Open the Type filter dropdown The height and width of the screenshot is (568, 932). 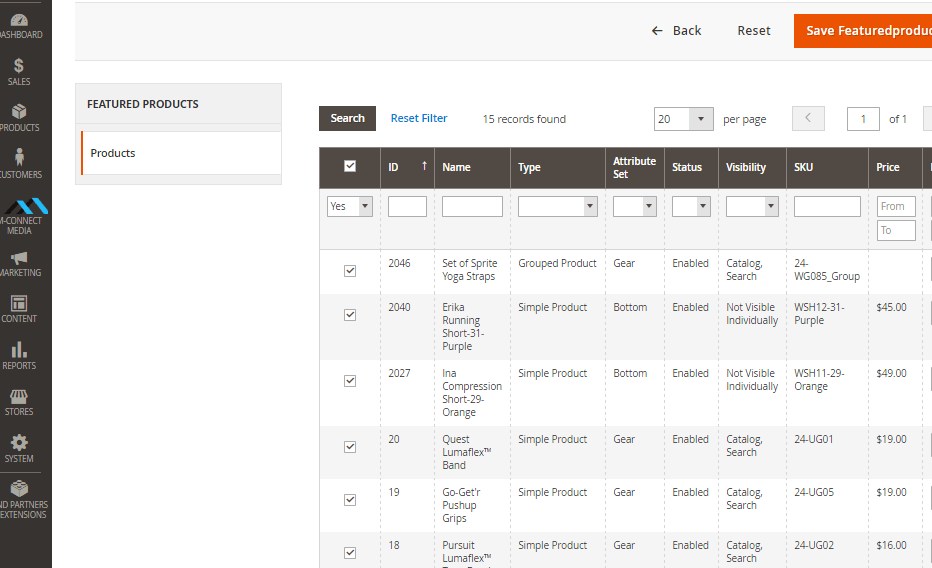[x=557, y=207]
